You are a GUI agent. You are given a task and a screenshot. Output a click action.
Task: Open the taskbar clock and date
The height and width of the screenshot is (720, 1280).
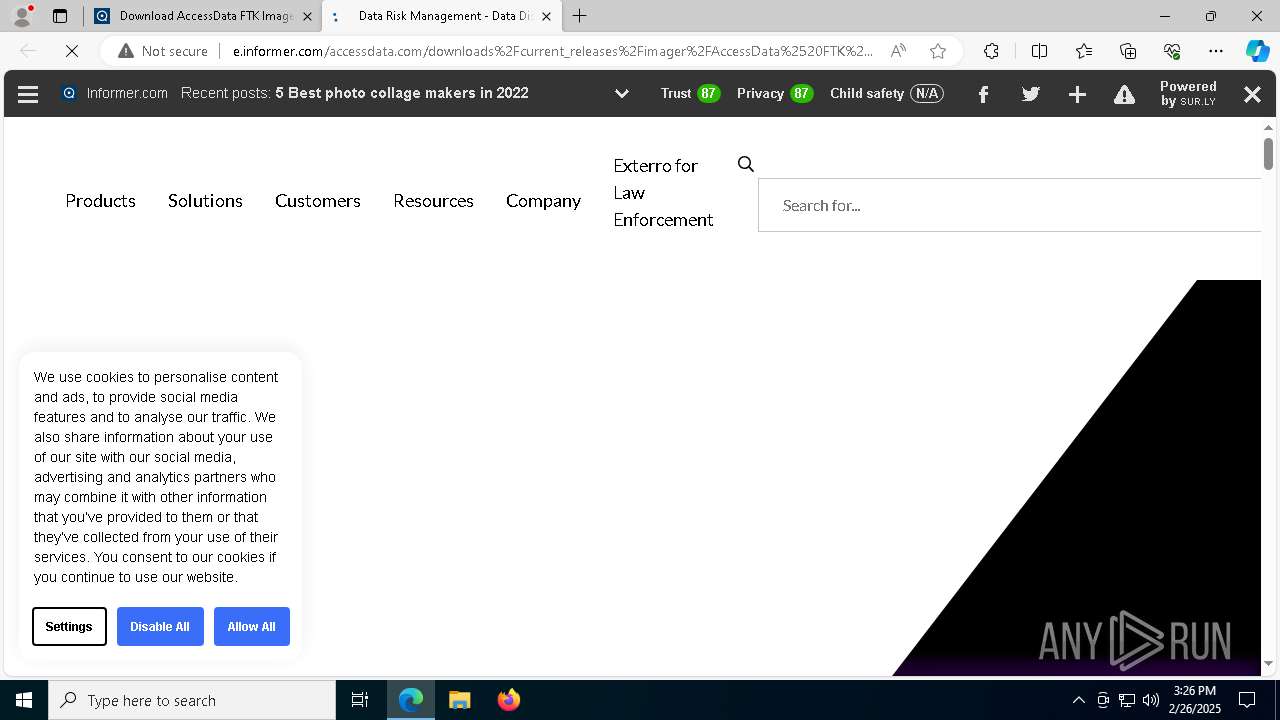click(x=1195, y=700)
